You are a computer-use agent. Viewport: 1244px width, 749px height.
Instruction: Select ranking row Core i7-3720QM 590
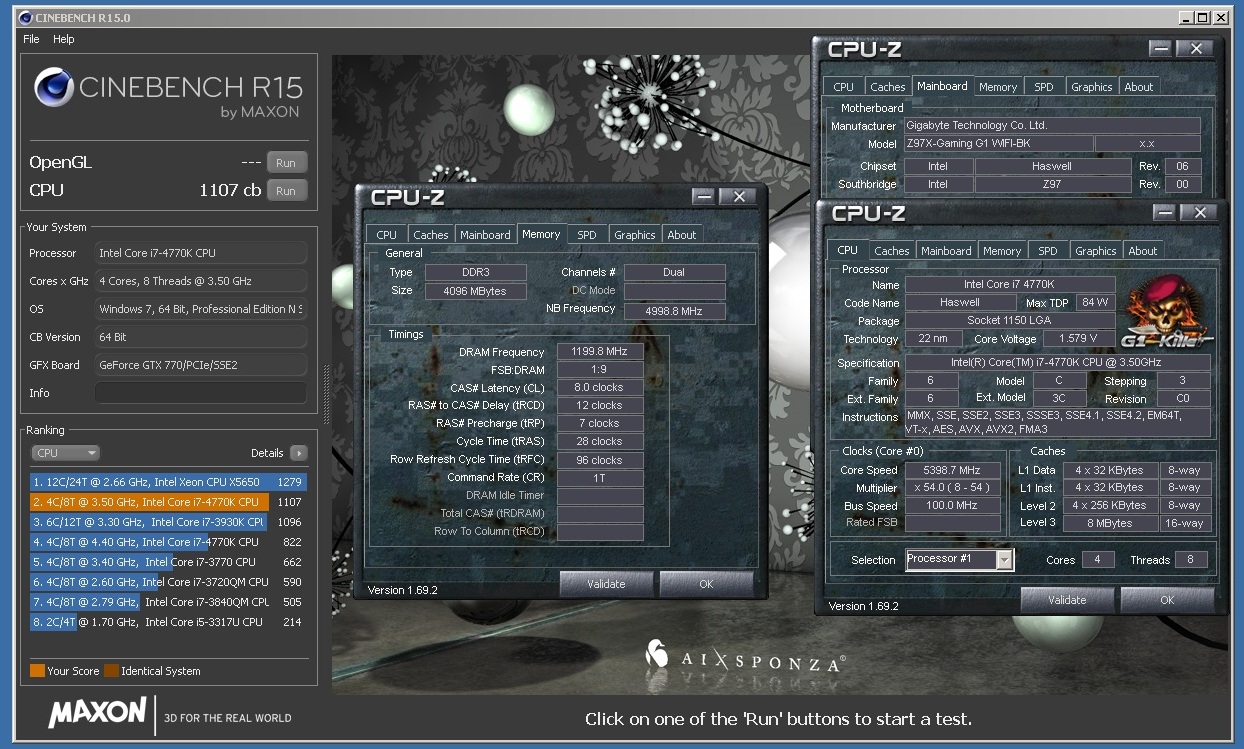point(167,582)
